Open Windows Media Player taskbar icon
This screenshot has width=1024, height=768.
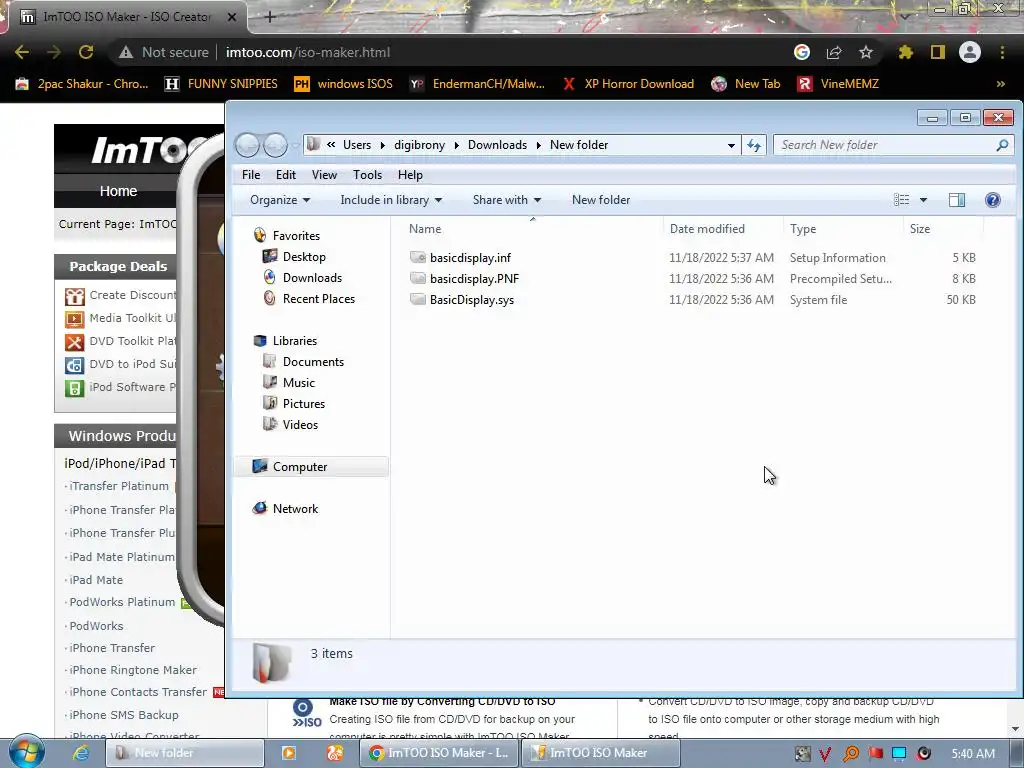[x=288, y=753]
